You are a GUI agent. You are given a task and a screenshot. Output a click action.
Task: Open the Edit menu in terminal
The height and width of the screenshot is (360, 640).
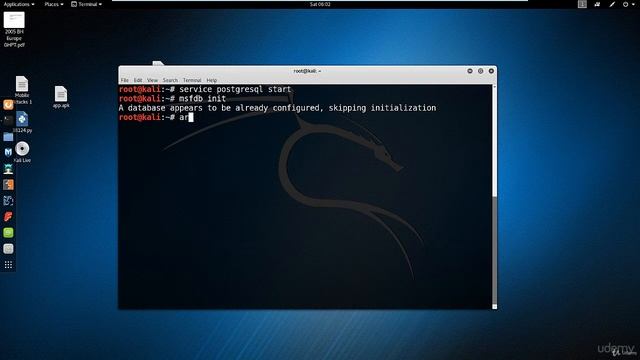[x=138, y=80]
